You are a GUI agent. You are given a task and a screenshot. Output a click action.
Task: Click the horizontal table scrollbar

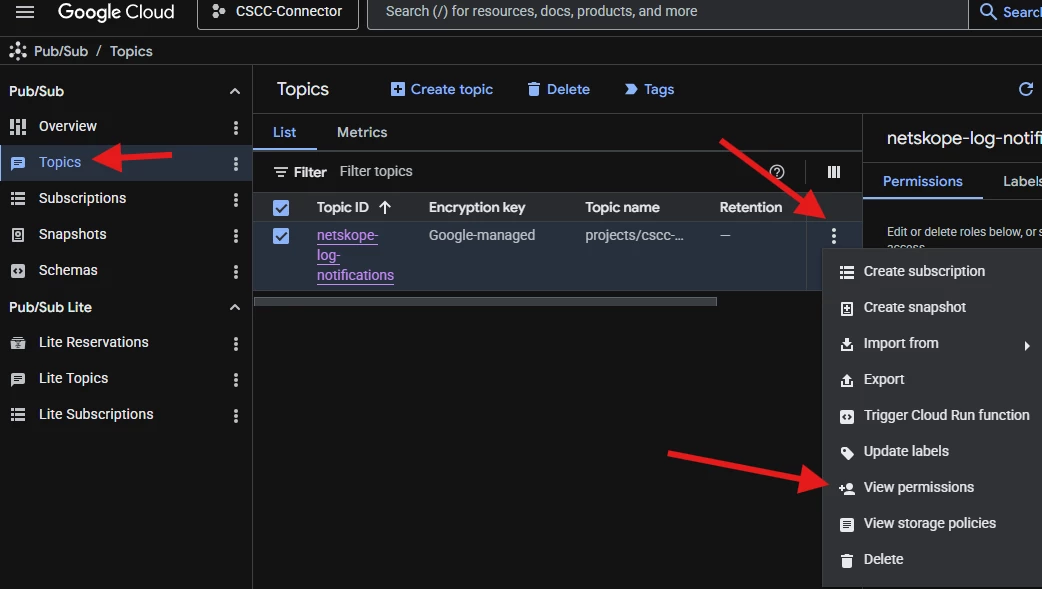[x=485, y=302]
